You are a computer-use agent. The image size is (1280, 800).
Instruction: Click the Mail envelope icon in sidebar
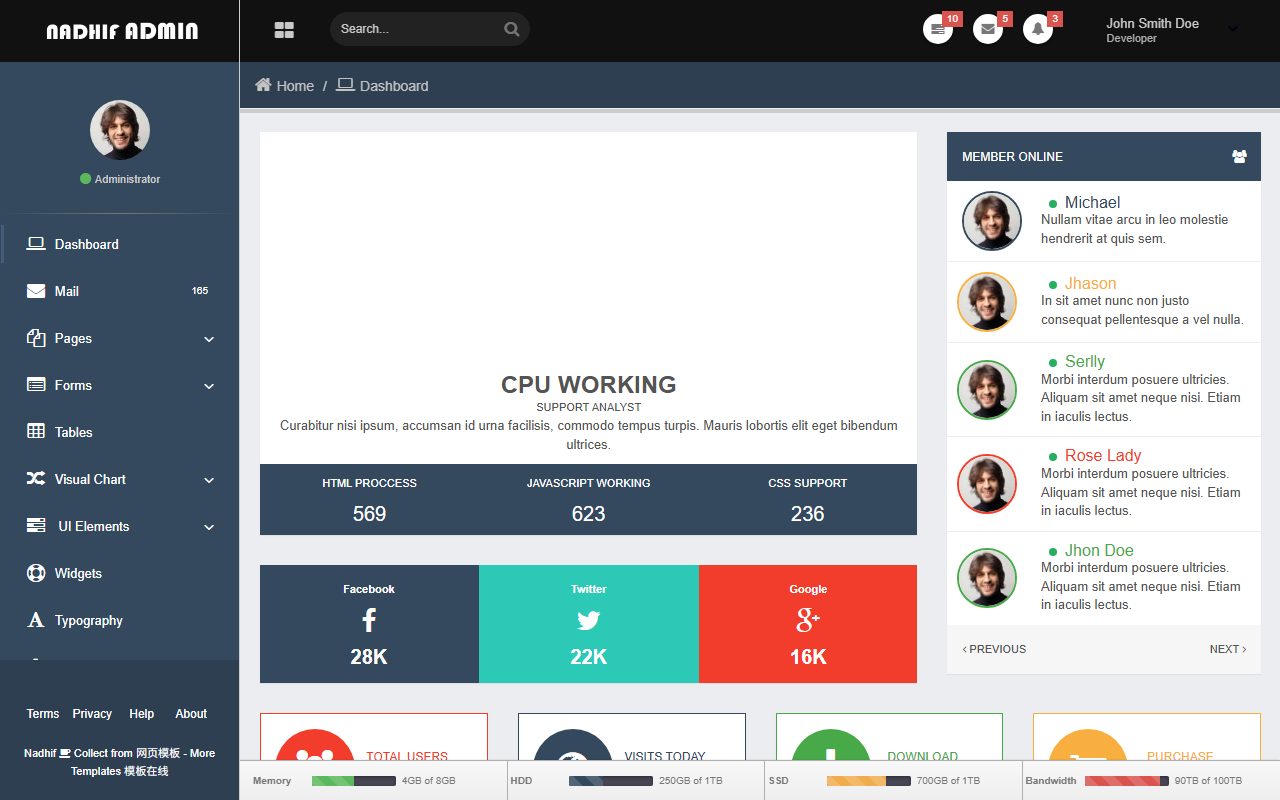click(36, 291)
